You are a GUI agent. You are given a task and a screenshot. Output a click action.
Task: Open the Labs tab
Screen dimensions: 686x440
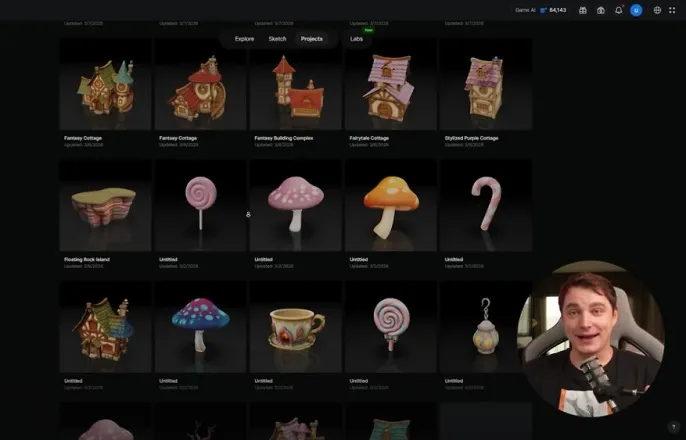[x=356, y=39]
